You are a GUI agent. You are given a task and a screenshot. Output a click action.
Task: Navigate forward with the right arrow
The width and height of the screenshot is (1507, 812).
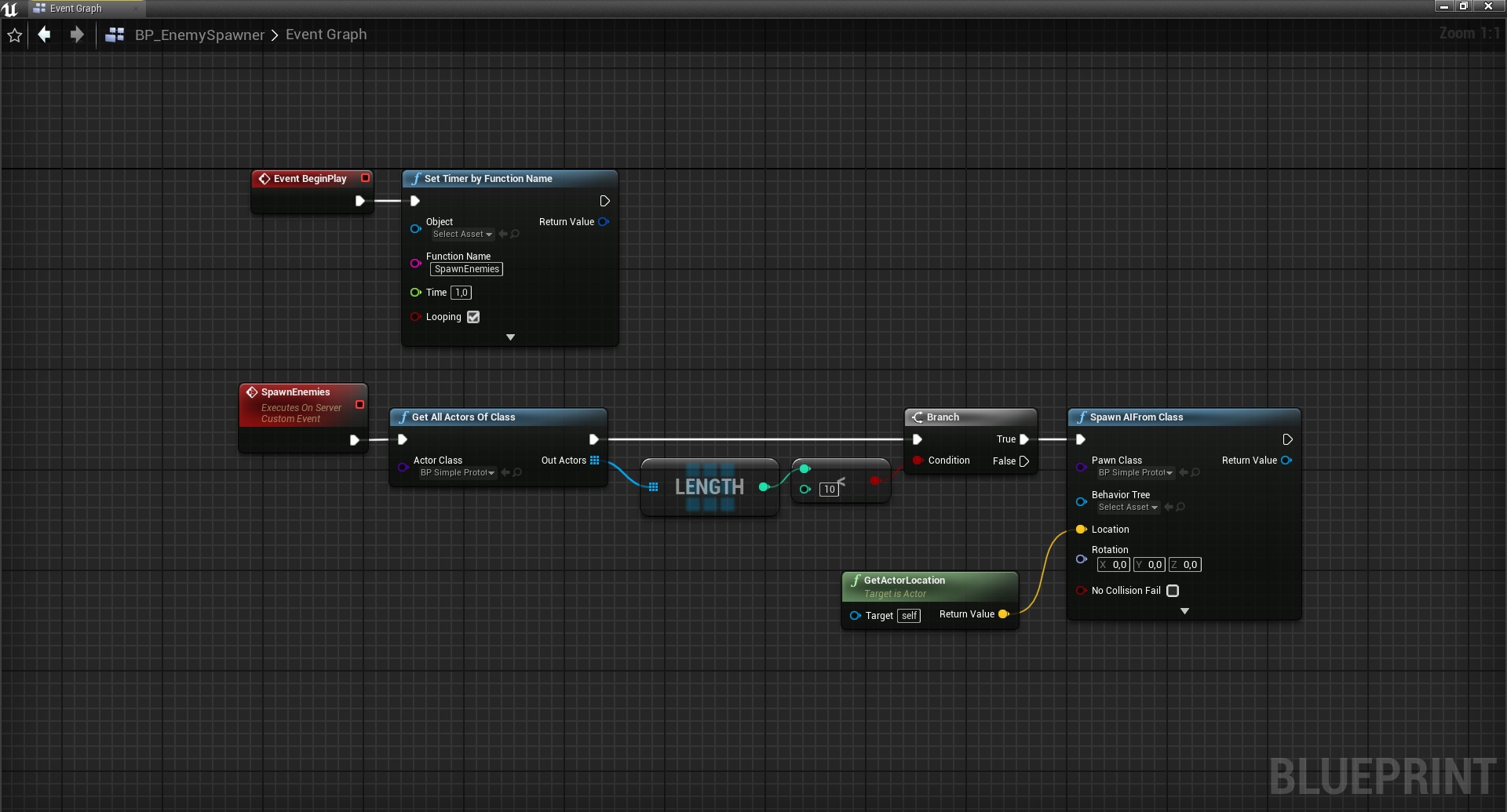76,35
